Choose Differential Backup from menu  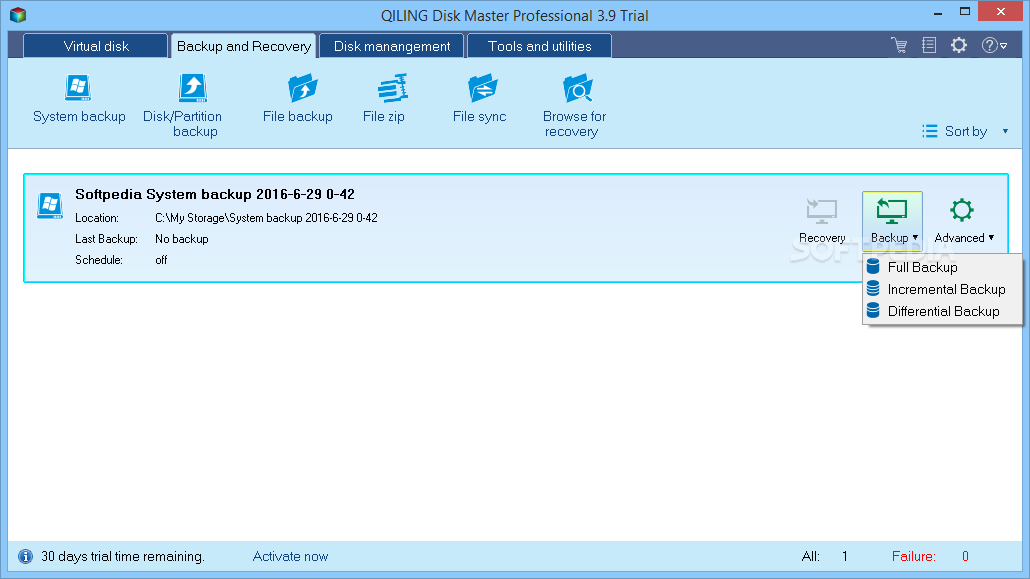[x=943, y=312]
